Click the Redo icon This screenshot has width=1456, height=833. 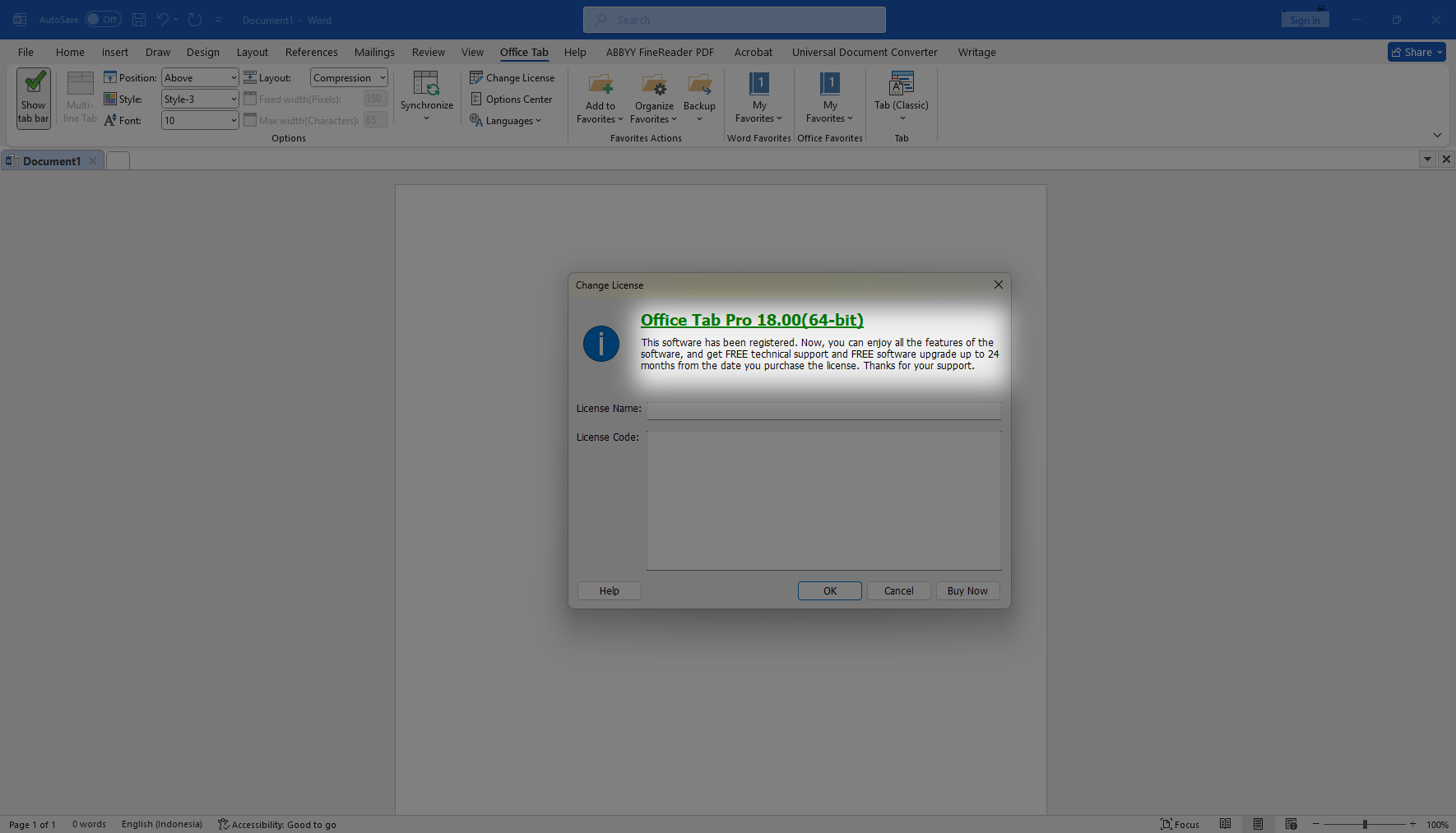point(195,19)
